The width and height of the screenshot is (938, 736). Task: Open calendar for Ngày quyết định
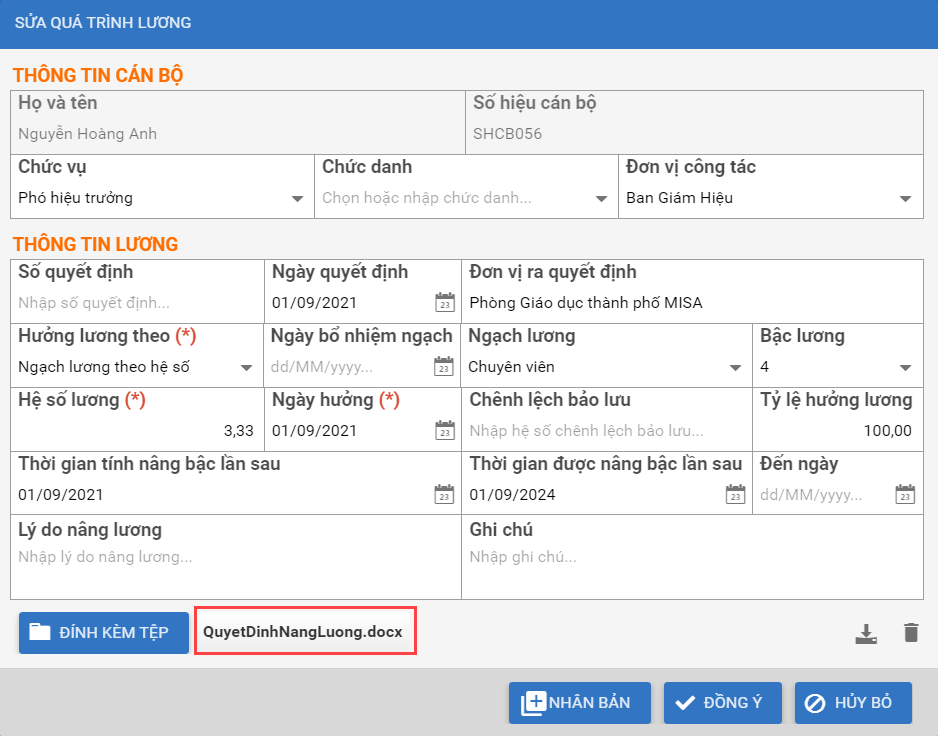(x=444, y=302)
